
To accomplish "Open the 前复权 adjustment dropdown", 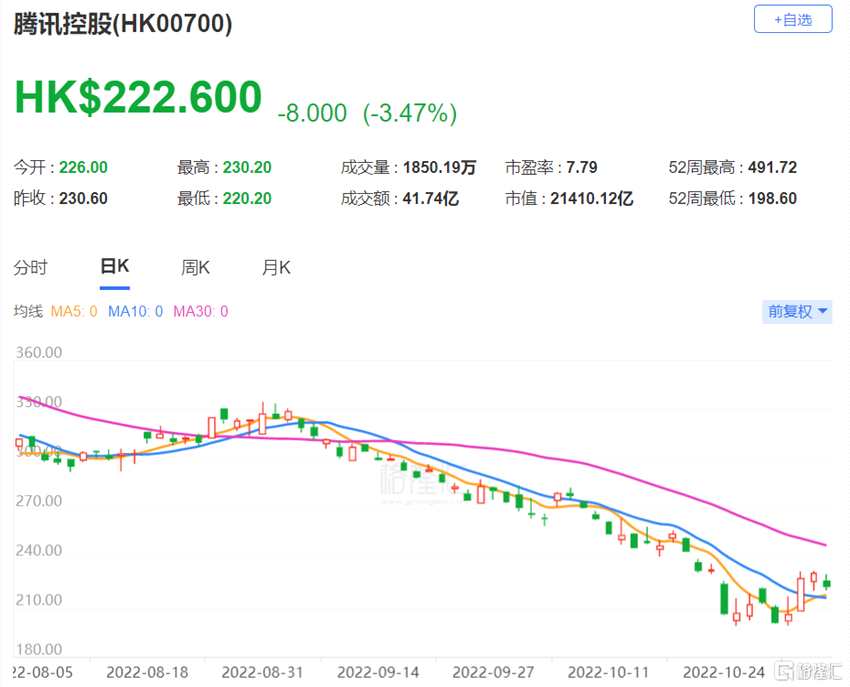I will [x=797, y=311].
